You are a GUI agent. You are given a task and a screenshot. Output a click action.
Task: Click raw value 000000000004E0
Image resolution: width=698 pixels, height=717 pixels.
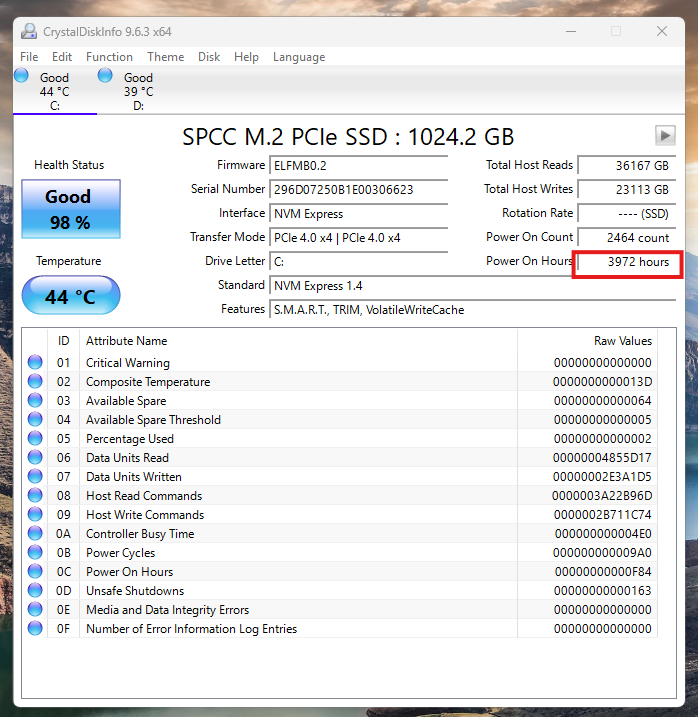[603, 534]
